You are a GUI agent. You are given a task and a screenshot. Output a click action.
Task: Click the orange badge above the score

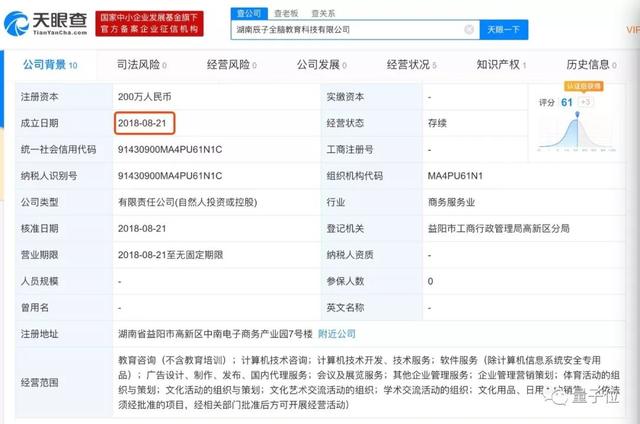tap(584, 86)
